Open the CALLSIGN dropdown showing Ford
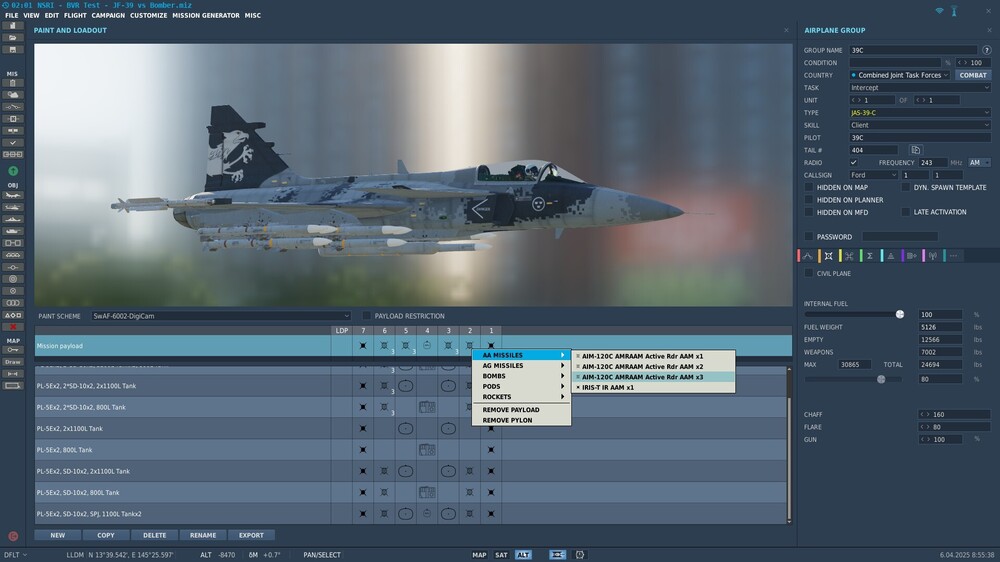1000x562 pixels. tap(873, 175)
